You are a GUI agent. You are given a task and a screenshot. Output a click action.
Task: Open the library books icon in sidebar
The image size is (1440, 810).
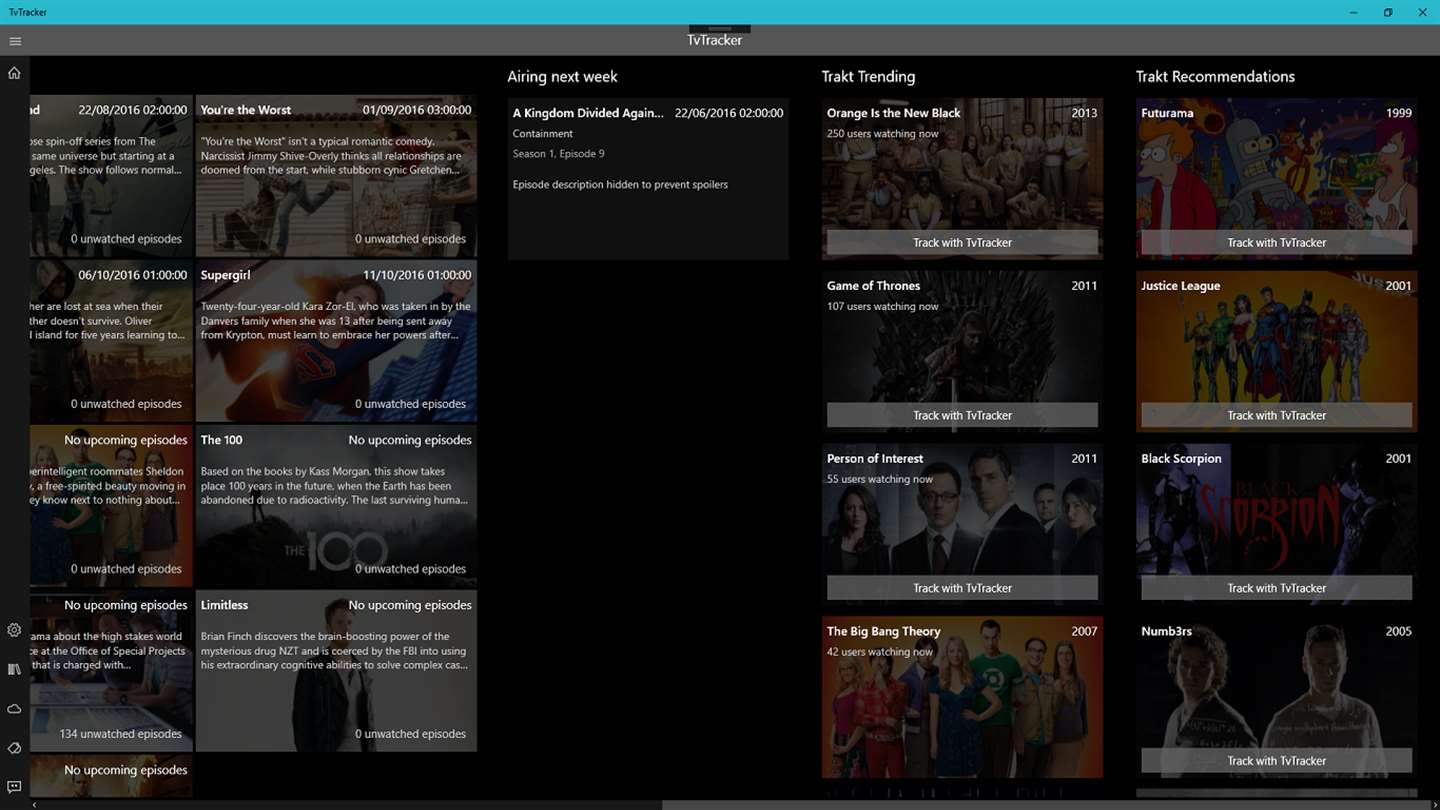coord(14,669)
